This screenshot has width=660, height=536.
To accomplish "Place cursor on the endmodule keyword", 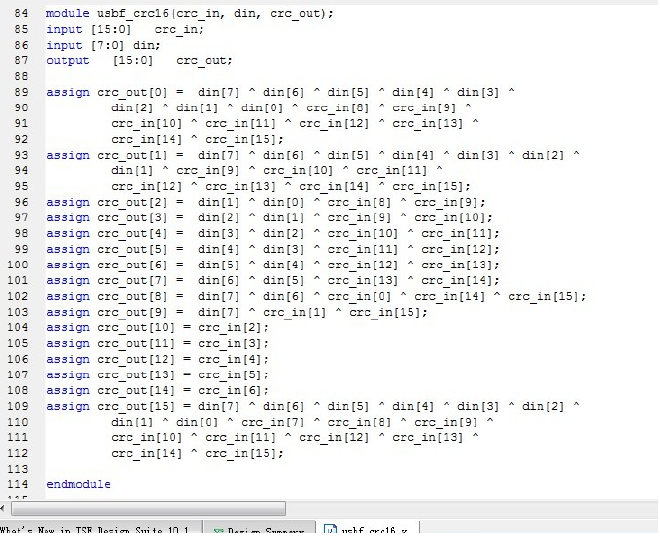I will 78,485.
